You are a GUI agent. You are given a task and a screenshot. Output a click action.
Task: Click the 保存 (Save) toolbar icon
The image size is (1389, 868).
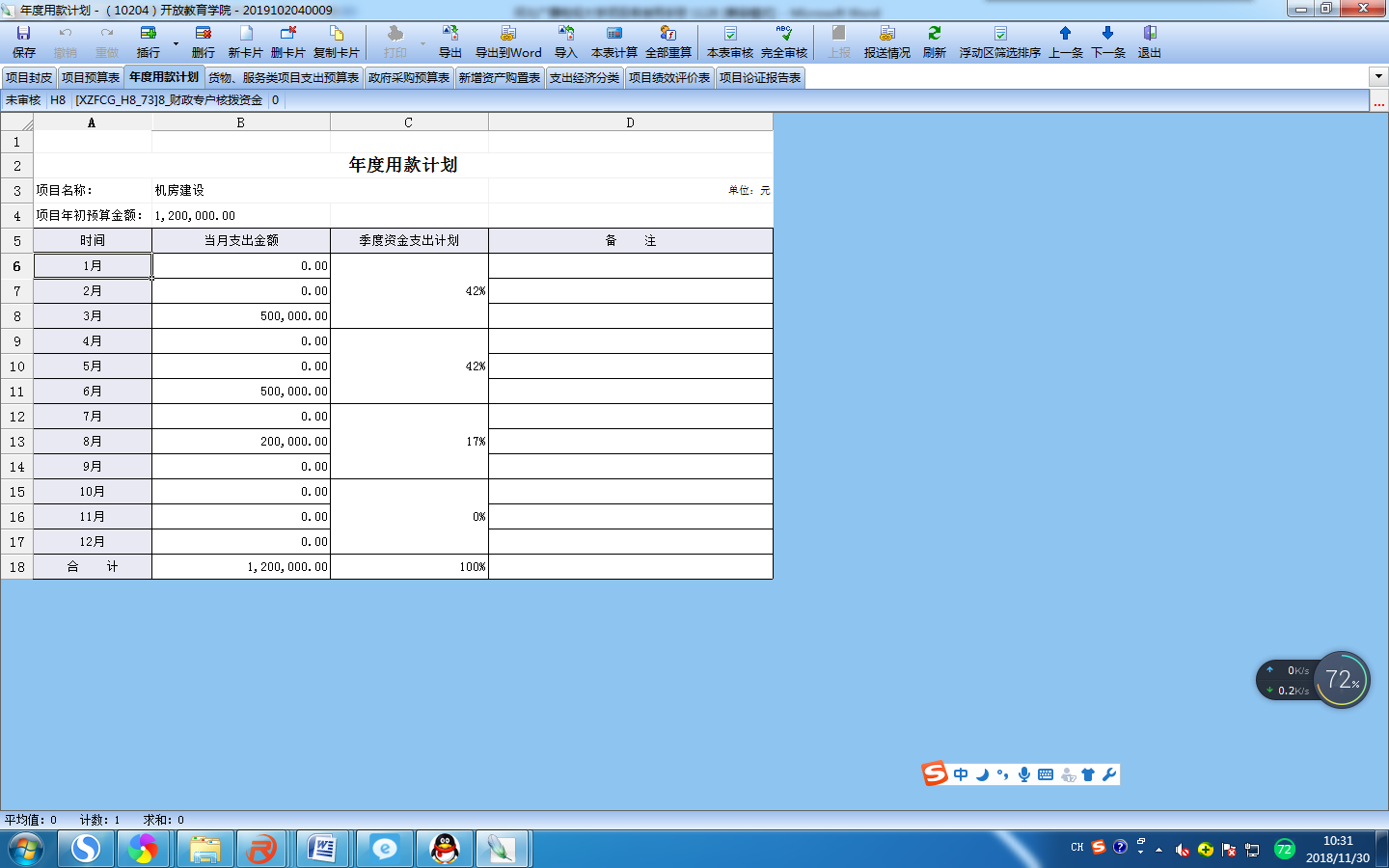(23, 41)
